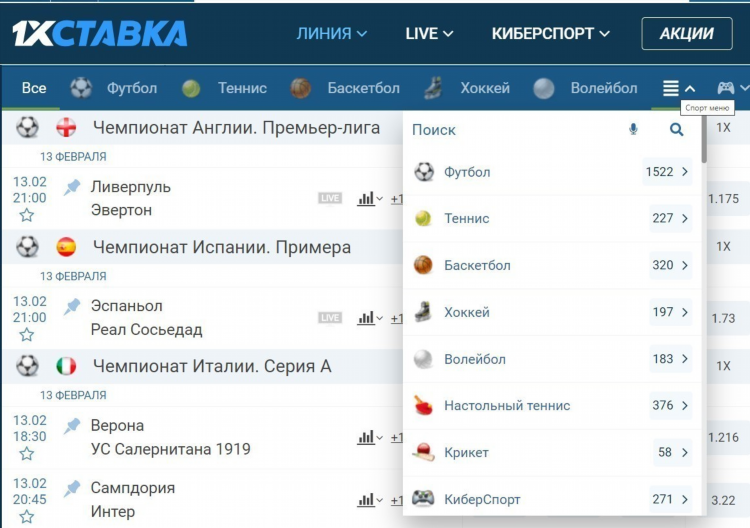This screenshot has width=750, height=528.
Task: Open the Ливерпуль vs Эвертон match
Action: [131, 198]
